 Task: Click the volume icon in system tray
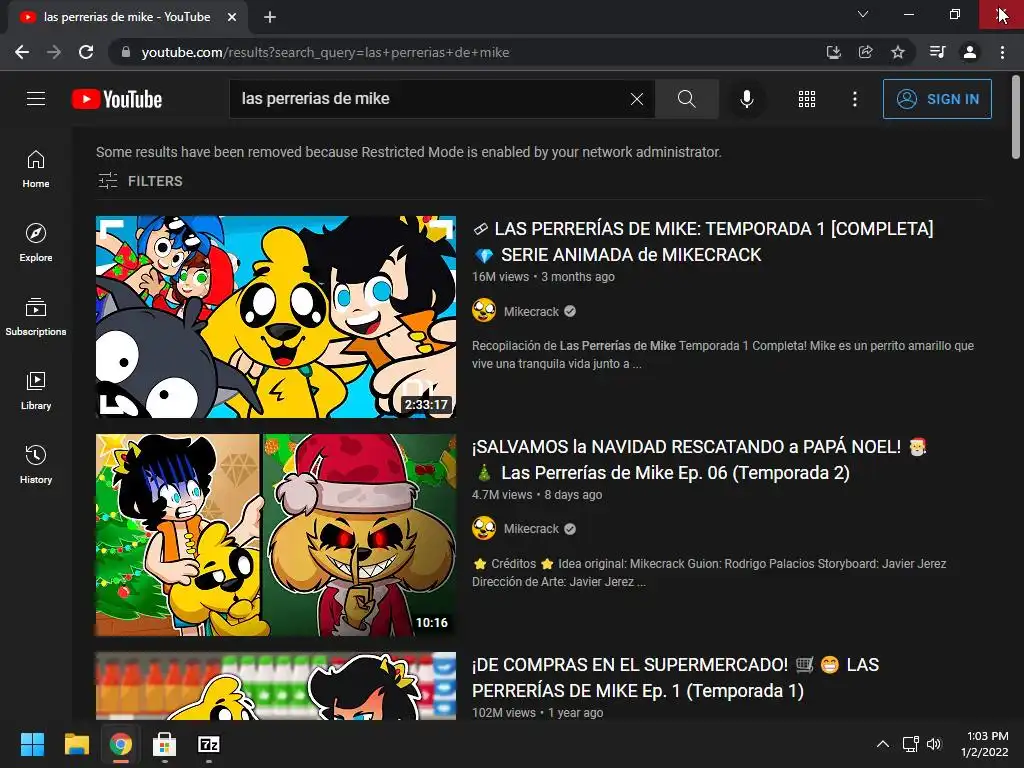coord(934,744)
